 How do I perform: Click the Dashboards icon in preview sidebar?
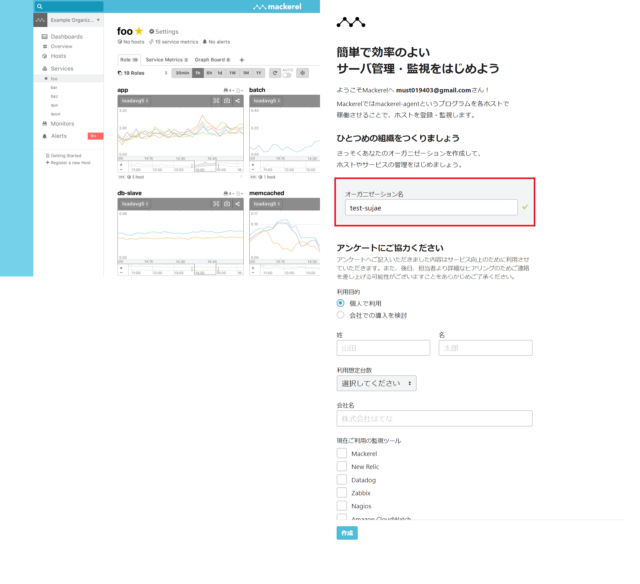(44, 37)
